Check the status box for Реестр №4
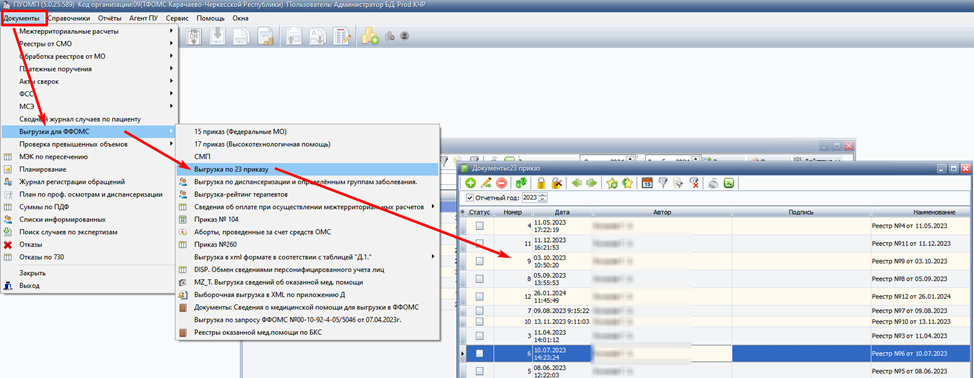Viewport: 974px width, 378px height. click(480, 227)
